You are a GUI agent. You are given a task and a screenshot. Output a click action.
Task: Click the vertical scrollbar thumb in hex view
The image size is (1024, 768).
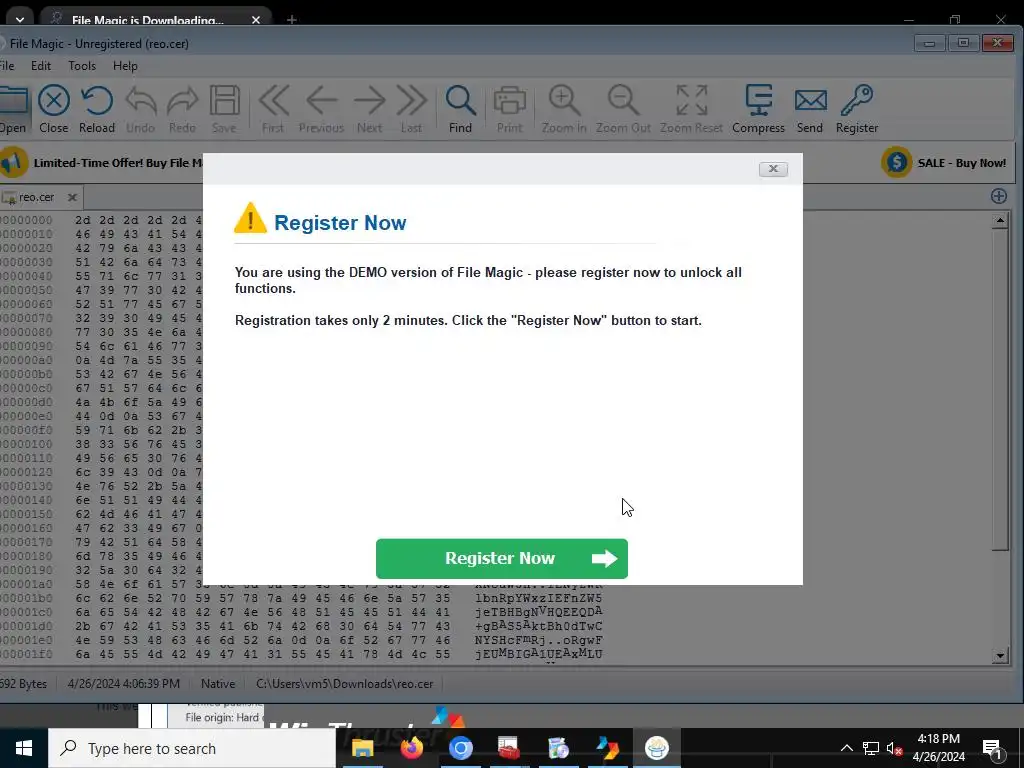click(1000, 390)
